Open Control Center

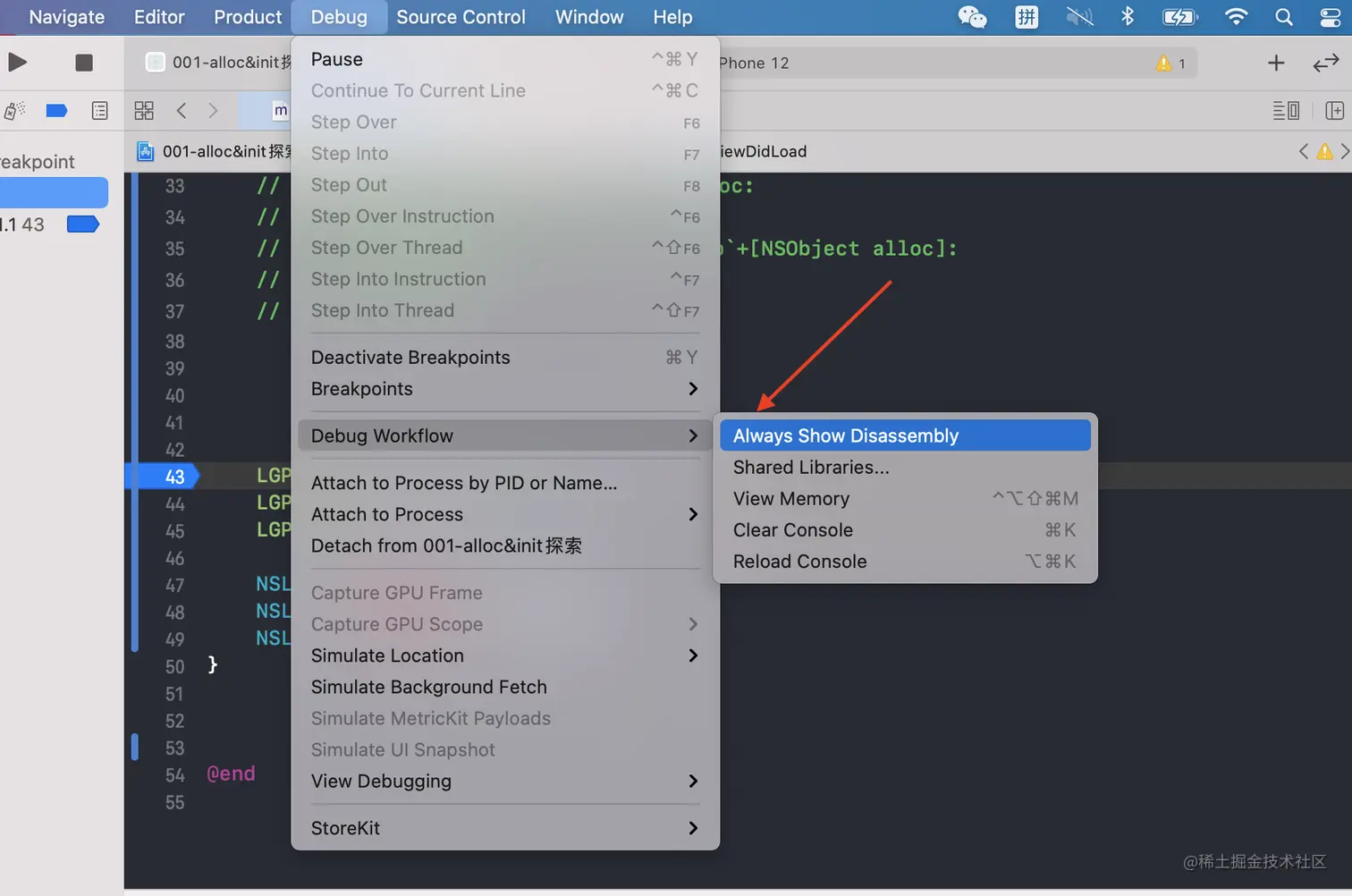click(x=1330, y=17)
